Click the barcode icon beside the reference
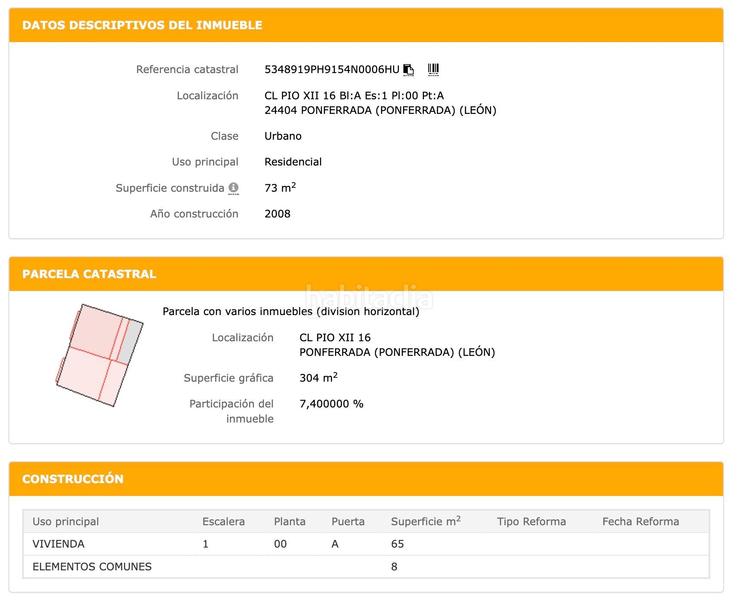Screen dimensions: 738x600 pyautogui.click(x=433, y=70)
